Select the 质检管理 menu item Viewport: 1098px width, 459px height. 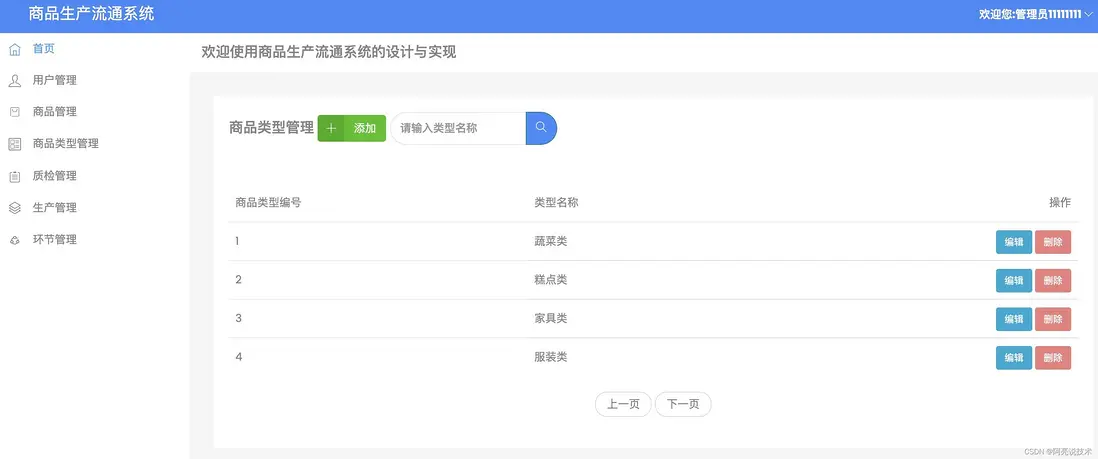click(54, 176)
